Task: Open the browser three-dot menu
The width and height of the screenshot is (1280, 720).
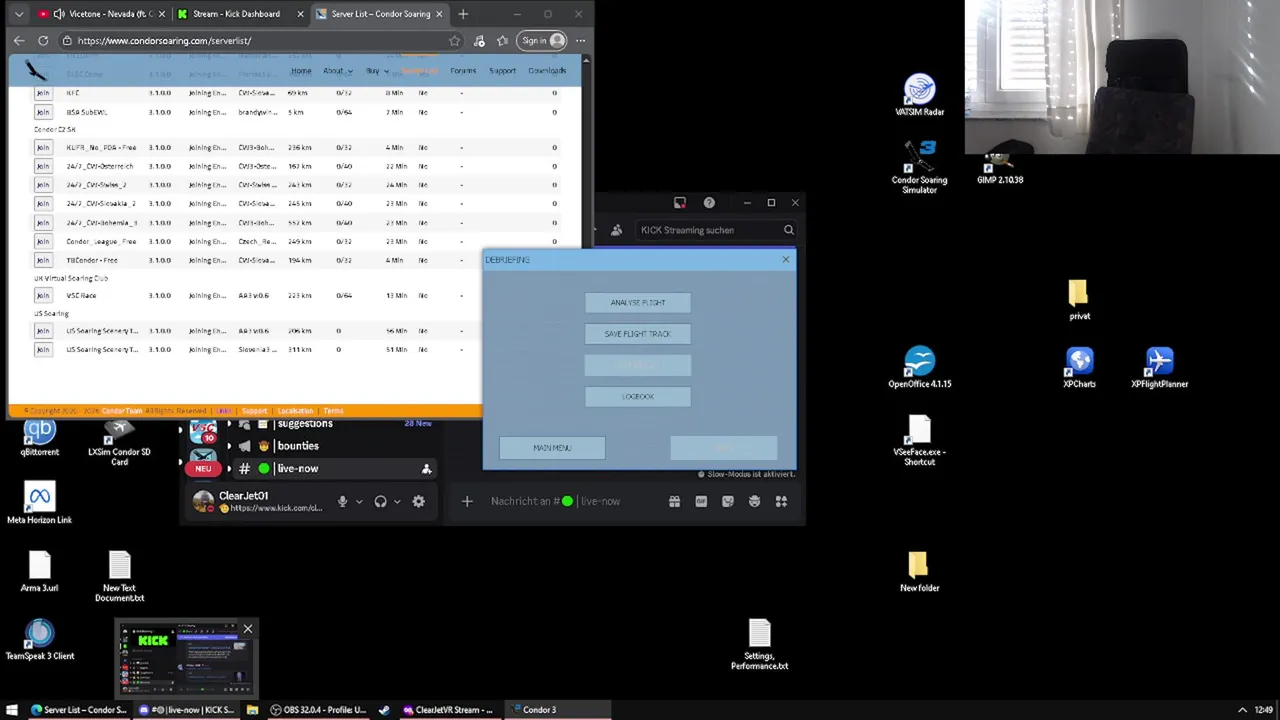Action: (x=580, y=41)
